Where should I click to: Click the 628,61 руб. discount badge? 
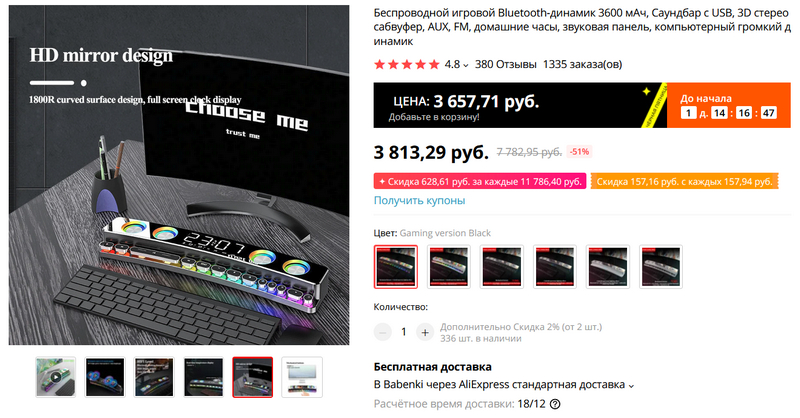(480, 182)
